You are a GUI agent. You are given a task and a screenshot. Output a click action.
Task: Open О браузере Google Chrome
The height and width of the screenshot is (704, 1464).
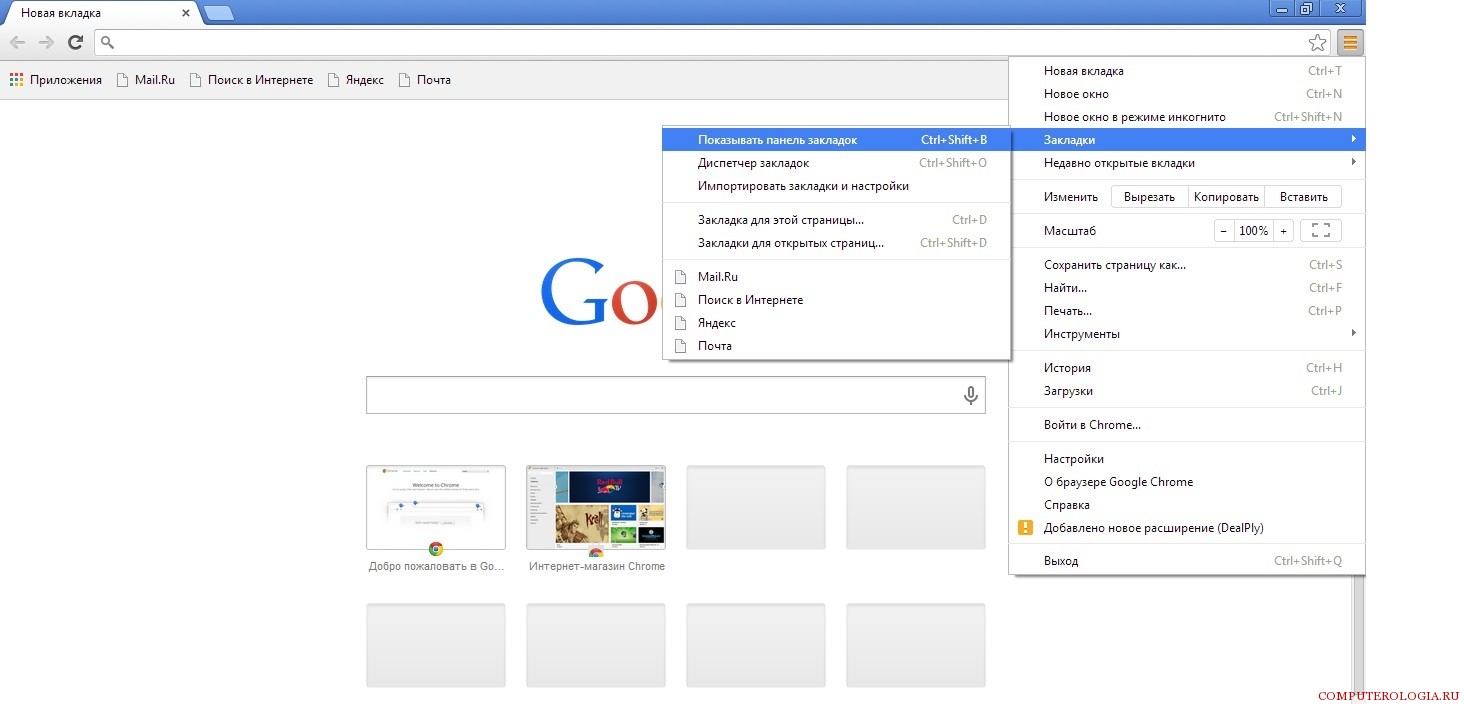click(x=1187, y=482)
